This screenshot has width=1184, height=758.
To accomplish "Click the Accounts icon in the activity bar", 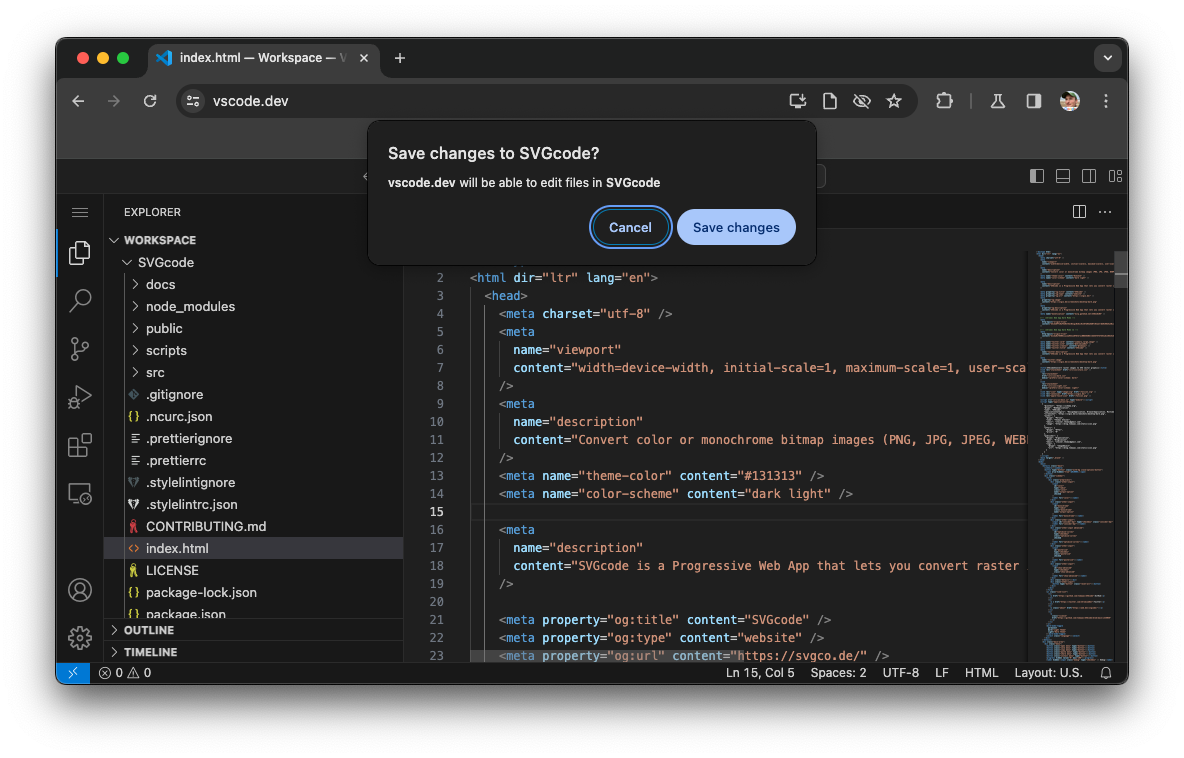I will [x=80, y=590].
